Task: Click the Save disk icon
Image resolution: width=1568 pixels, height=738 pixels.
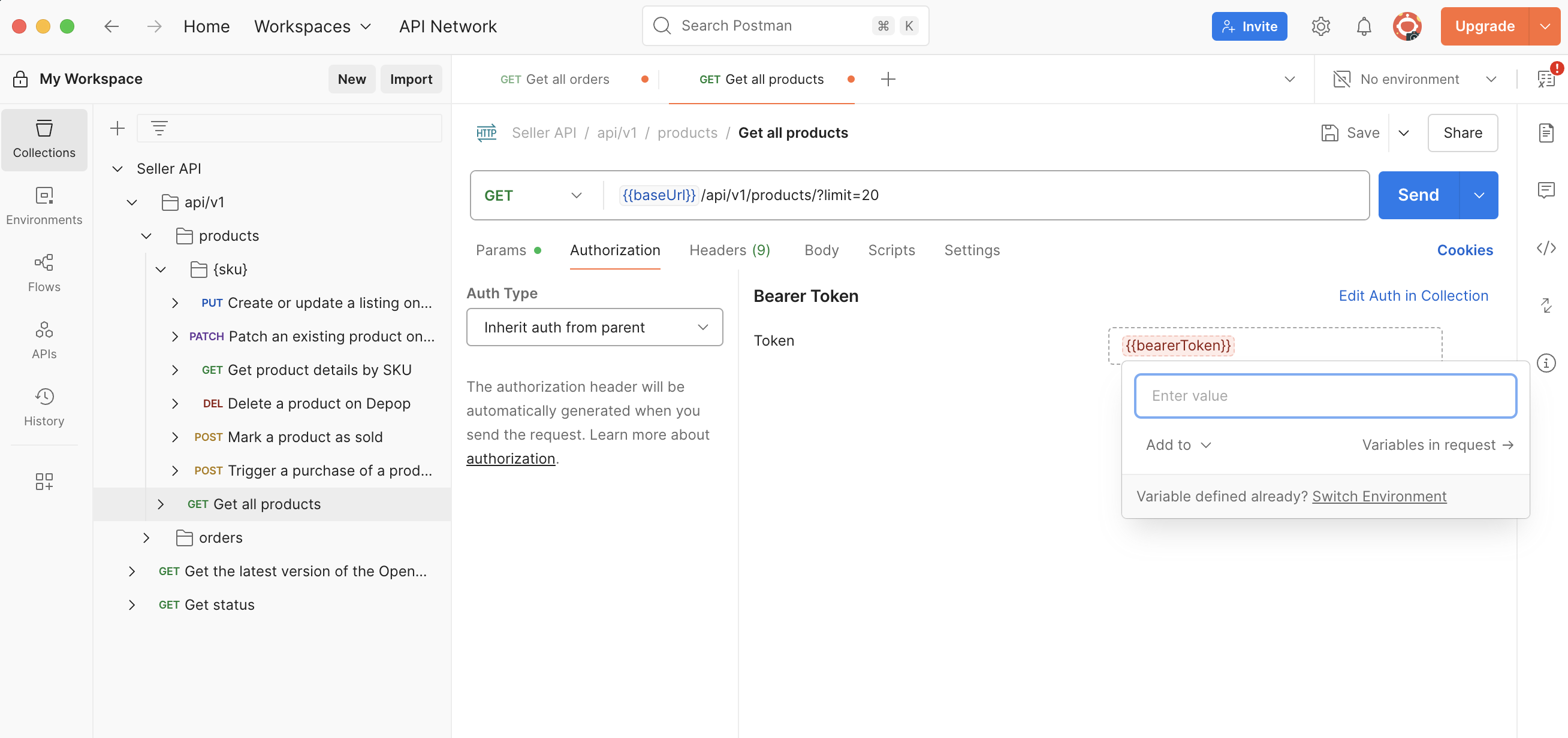Action: [x=1330, y=132]
